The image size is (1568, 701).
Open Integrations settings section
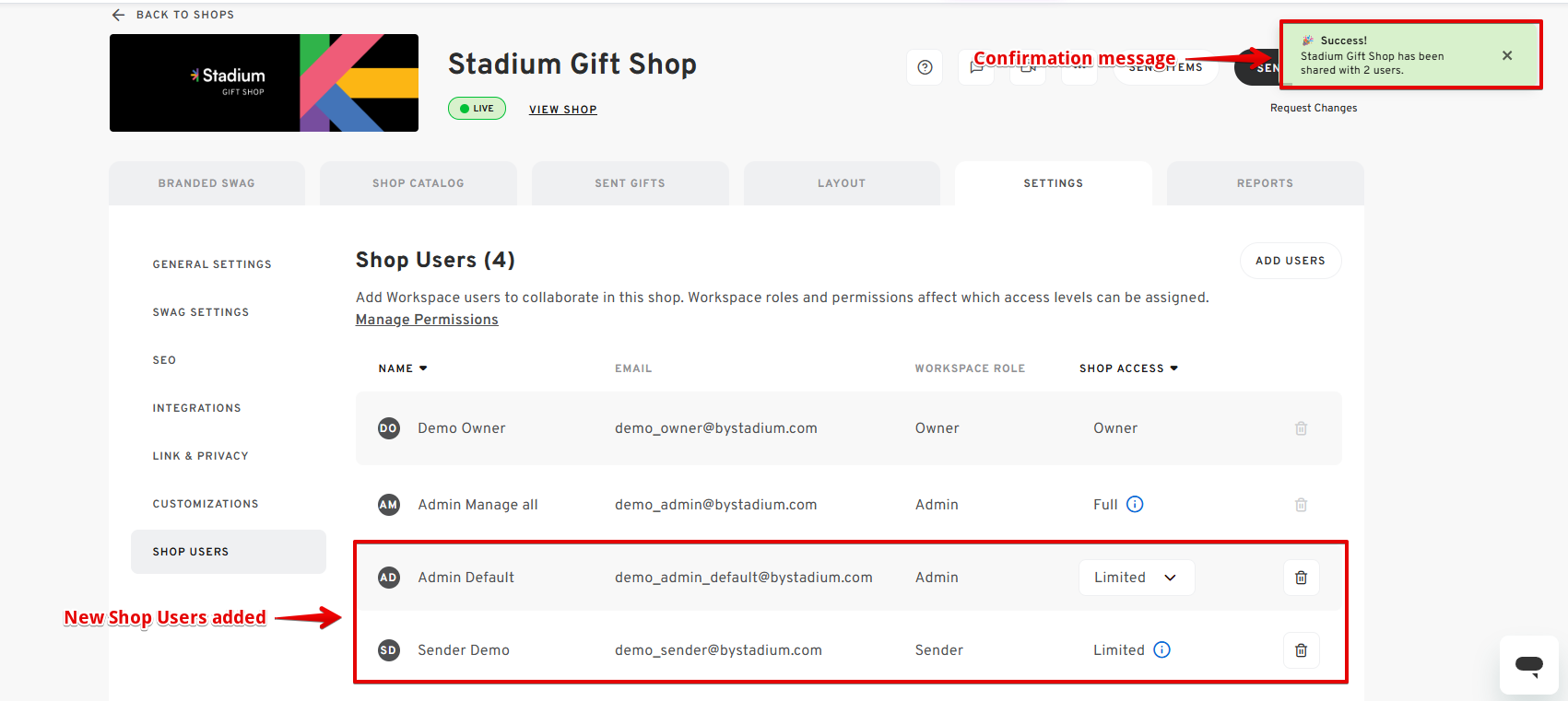(x=196, y=408)
